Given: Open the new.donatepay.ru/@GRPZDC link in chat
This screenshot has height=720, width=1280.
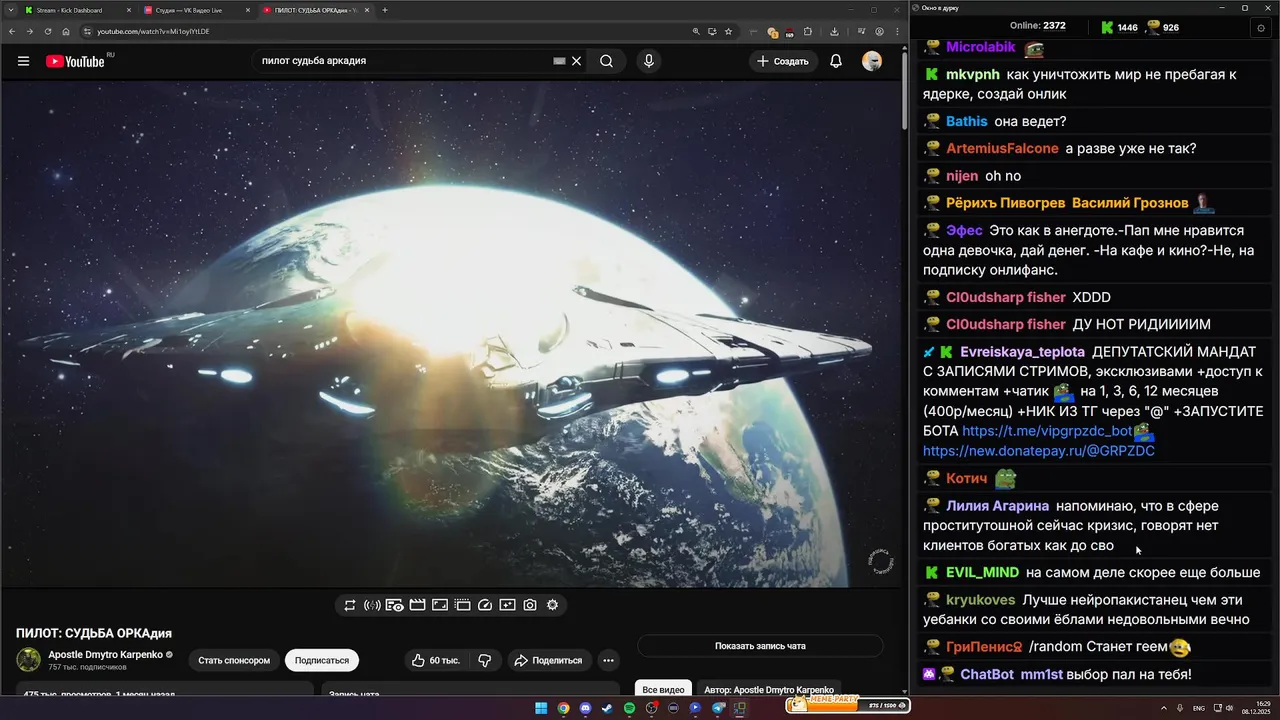Looking at the screenshot, I should (1039, 451).
